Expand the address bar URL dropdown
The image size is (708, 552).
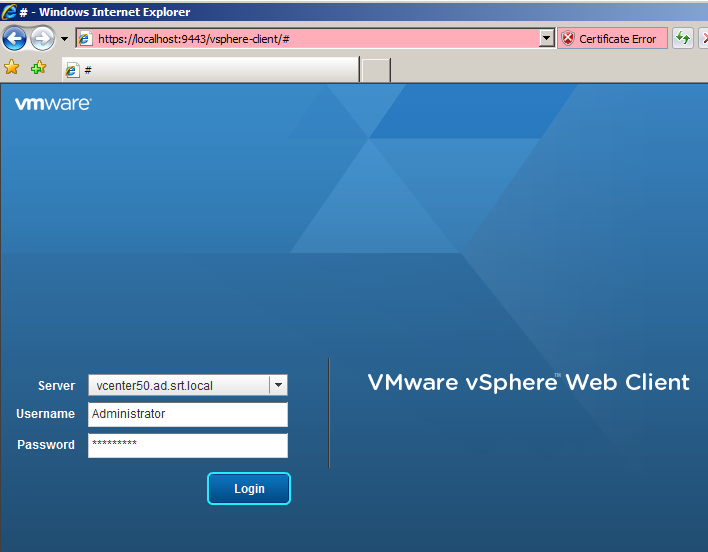coord(546,39)
